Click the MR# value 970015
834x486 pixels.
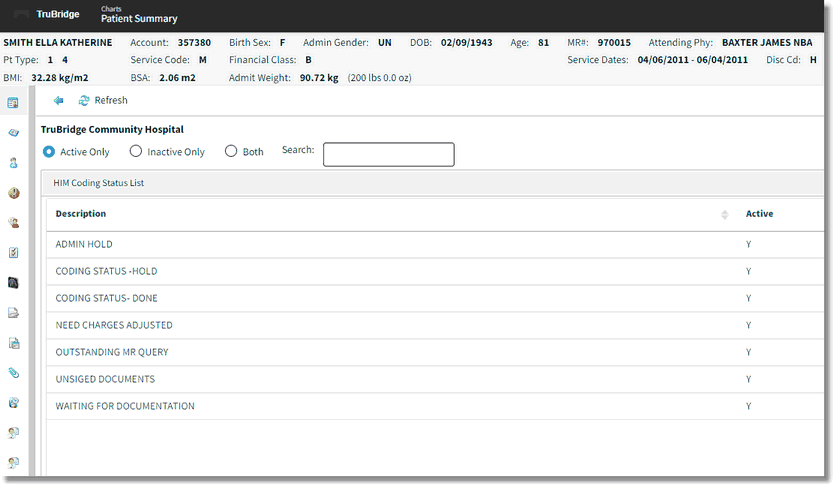tap(614, 43)
